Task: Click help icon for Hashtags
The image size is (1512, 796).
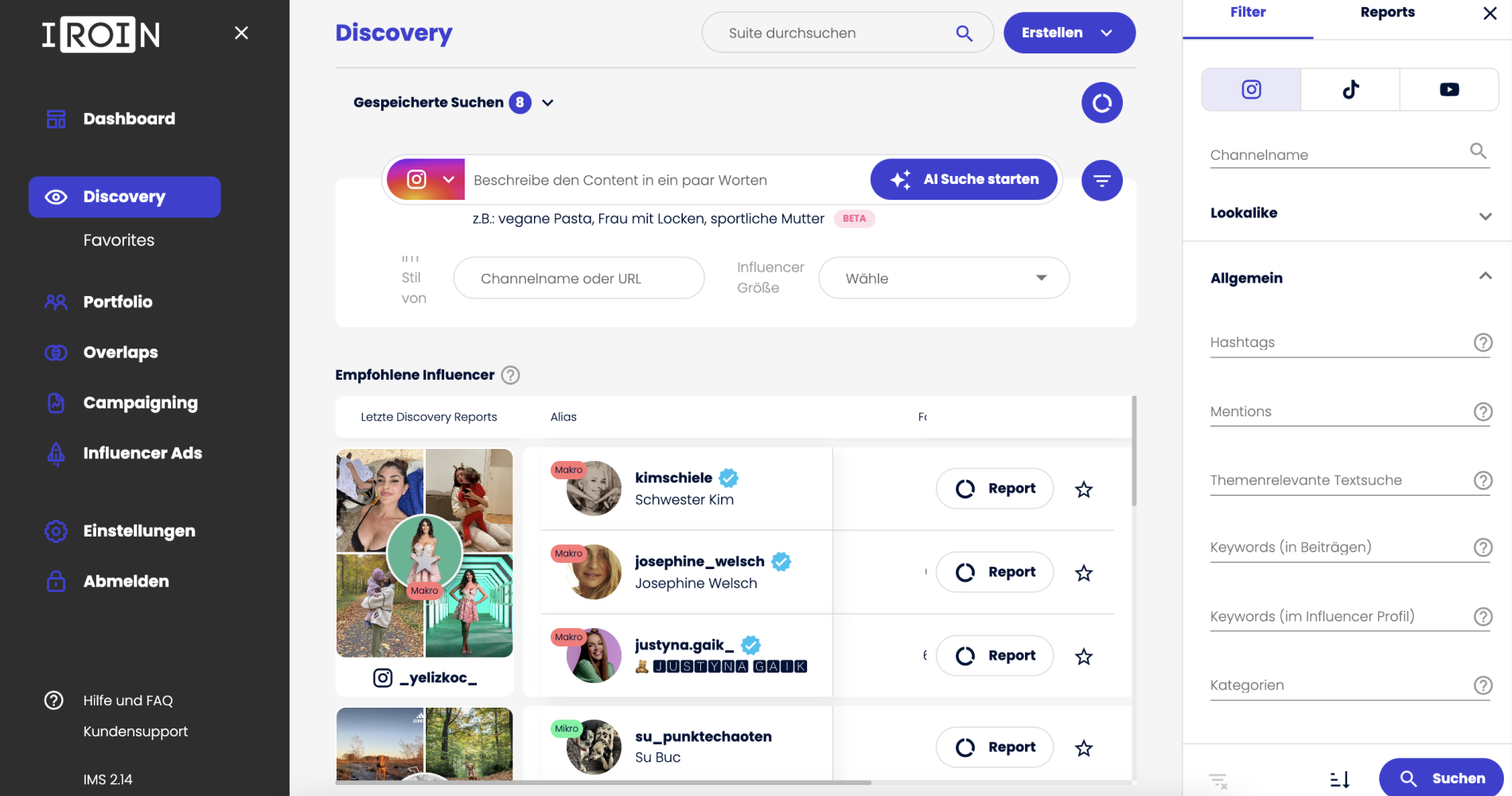Action: click(1483, 342)
